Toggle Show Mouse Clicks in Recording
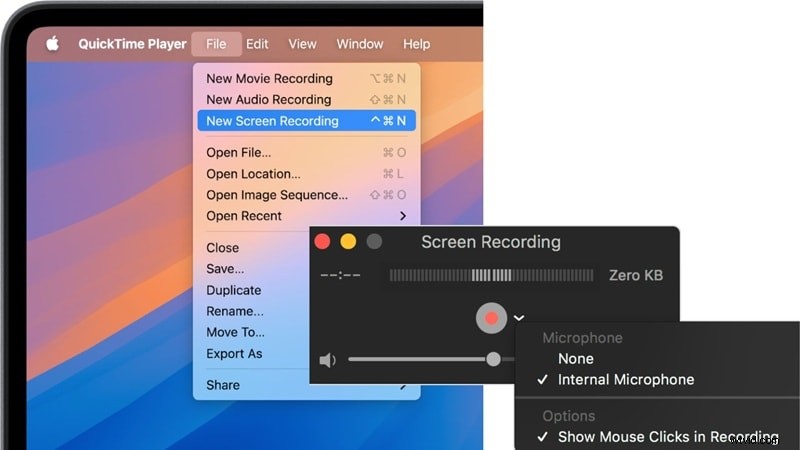Viewport: 800px width, 450px height. coord(667,437)
